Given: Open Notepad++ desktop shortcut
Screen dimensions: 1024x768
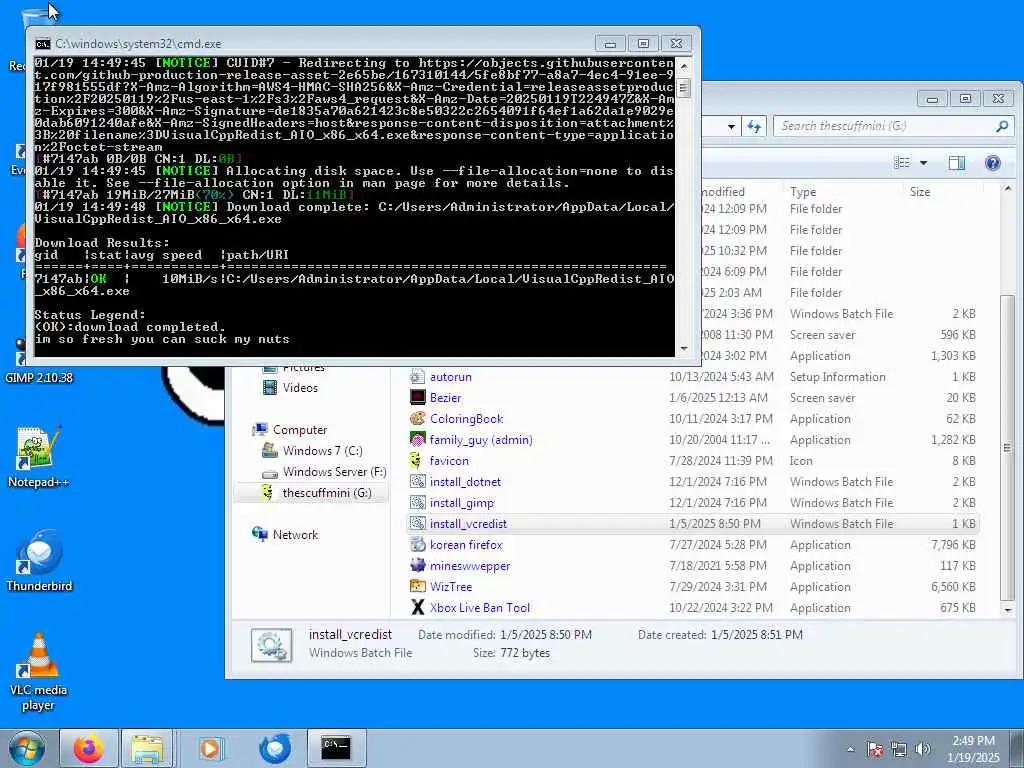Looking at the screenshot, I should pyautogui.click(x=38, y=456).
